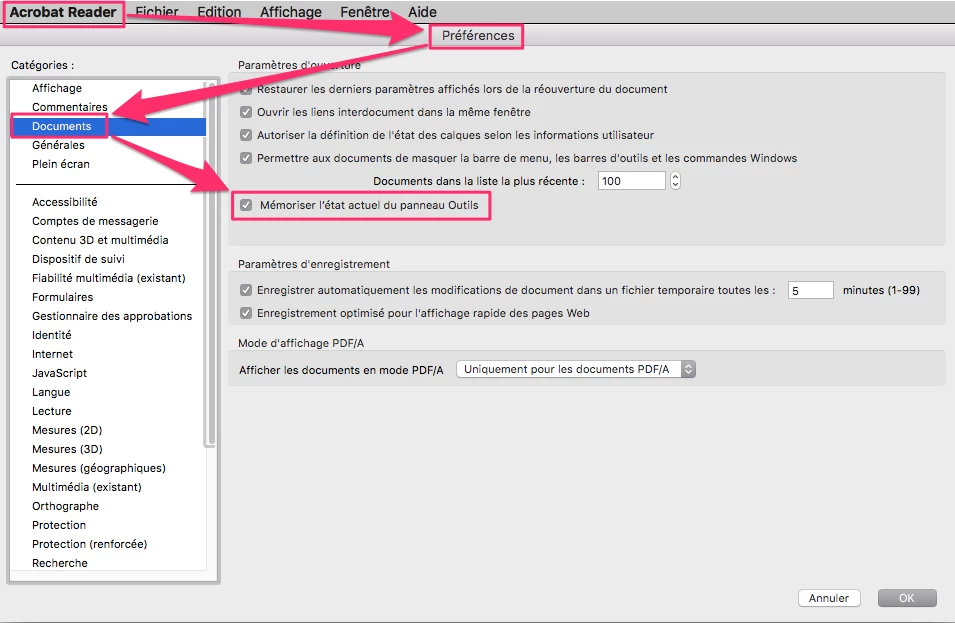955x623 pixels.
Task: Select the JavaScript category
Action: [x=60, y=373]
